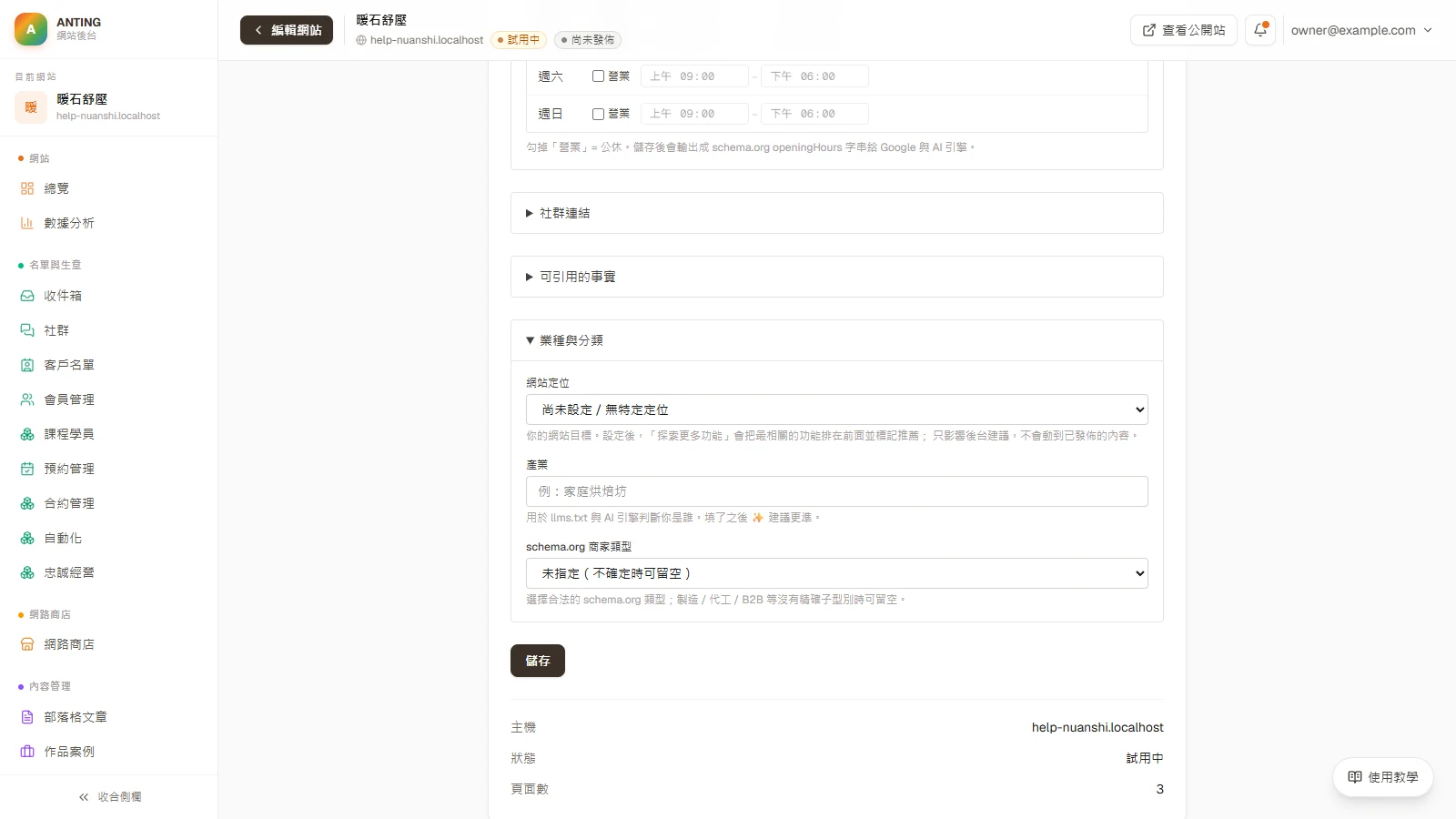Open the 總覽 overview icon in sidebar
The height and width of the screenshot is (819, 1456).
[x=27, y=188]
